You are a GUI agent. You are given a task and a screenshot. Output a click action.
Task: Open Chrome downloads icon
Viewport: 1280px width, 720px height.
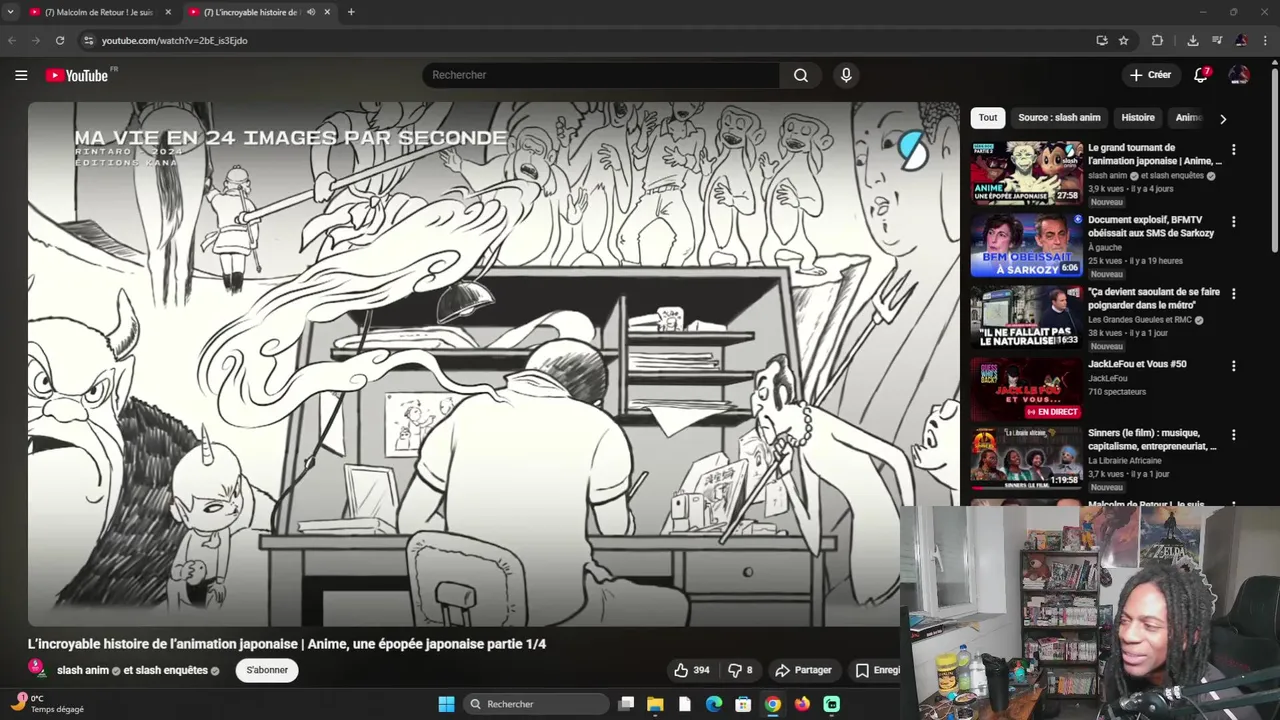pos(1193,40)
